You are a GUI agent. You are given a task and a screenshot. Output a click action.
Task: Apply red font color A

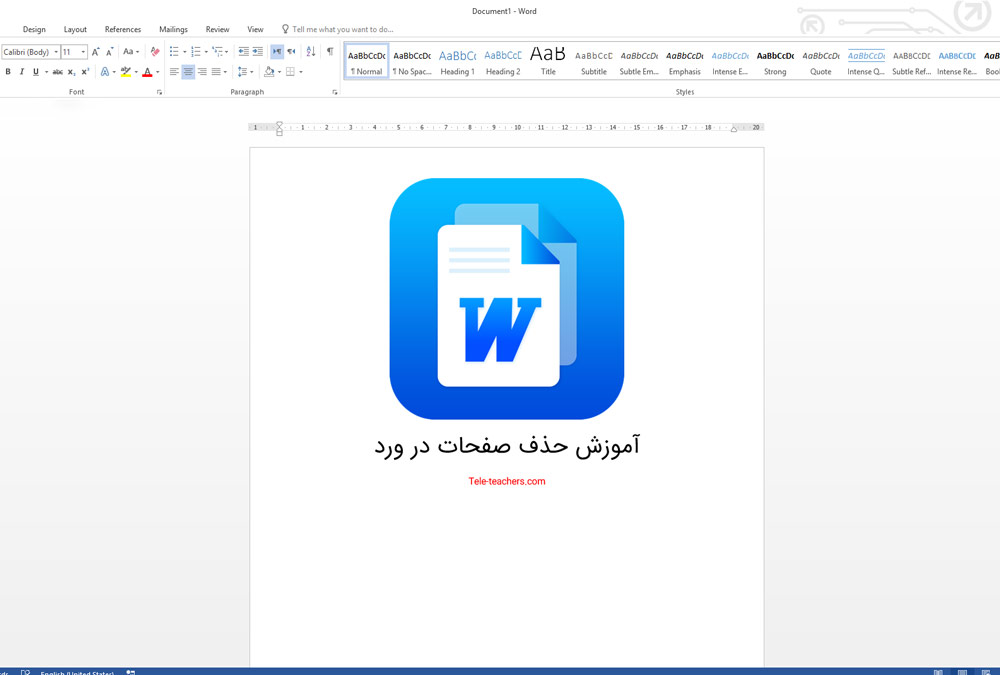[x=147, y=72]
